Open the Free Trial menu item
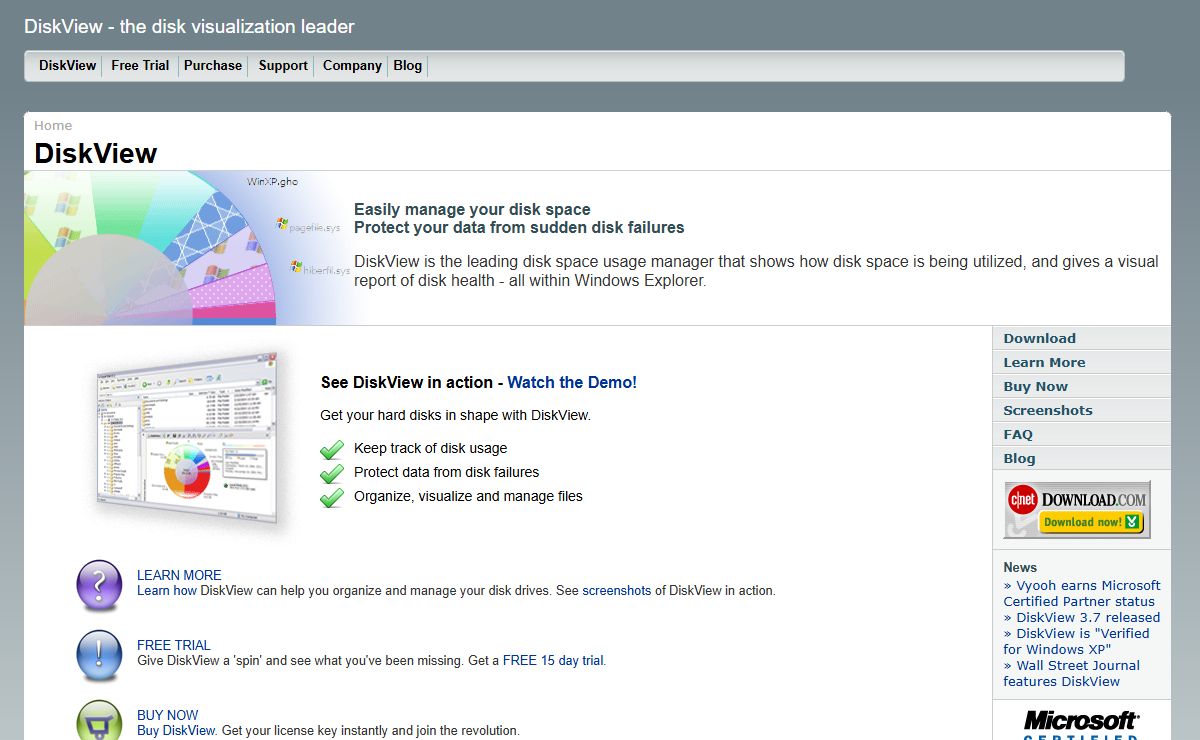The image size is (1200, 740). coord(140,65)
